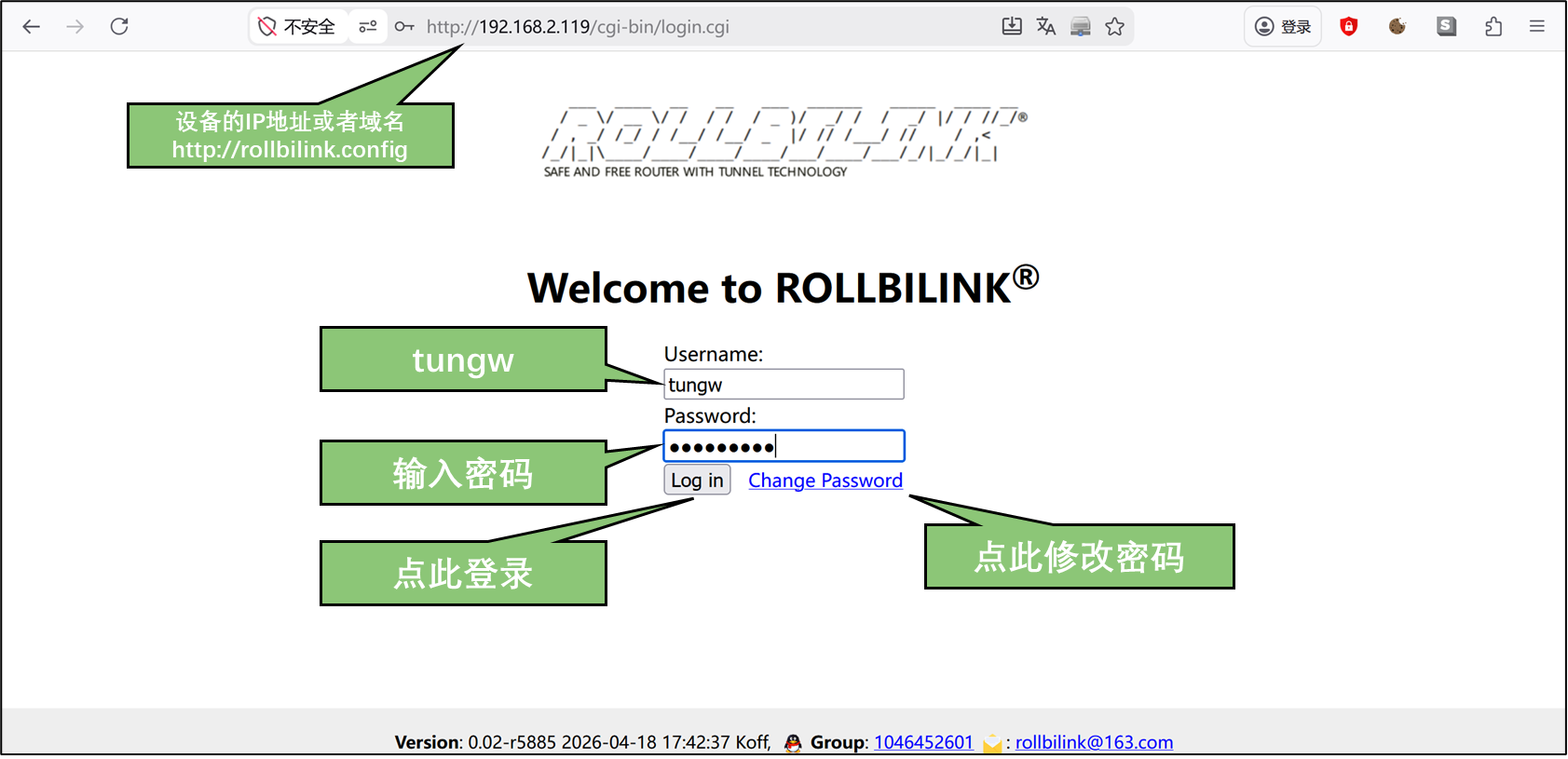Image resolution: width=1568 pixels, height=759 pixels.
Task: Go forward to the next page
Action: click(75, 27)
